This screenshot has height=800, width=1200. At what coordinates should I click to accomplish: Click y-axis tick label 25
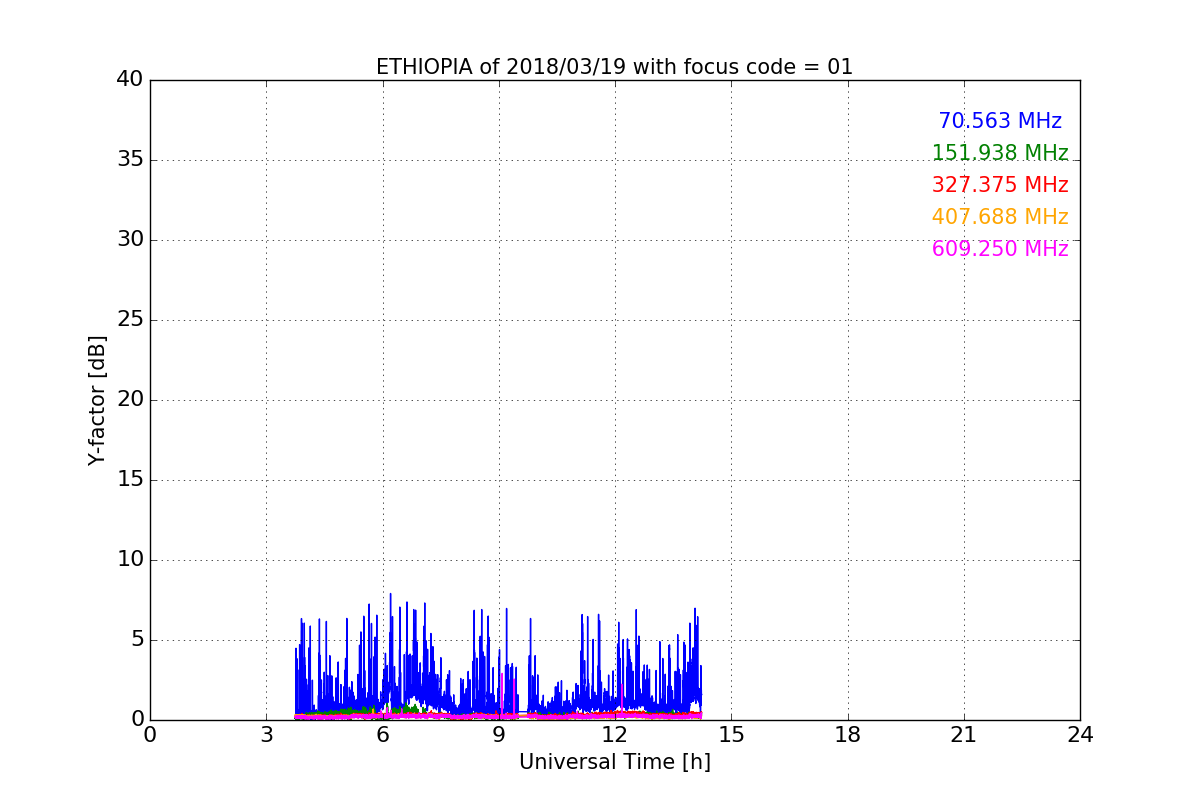point(130,320)
